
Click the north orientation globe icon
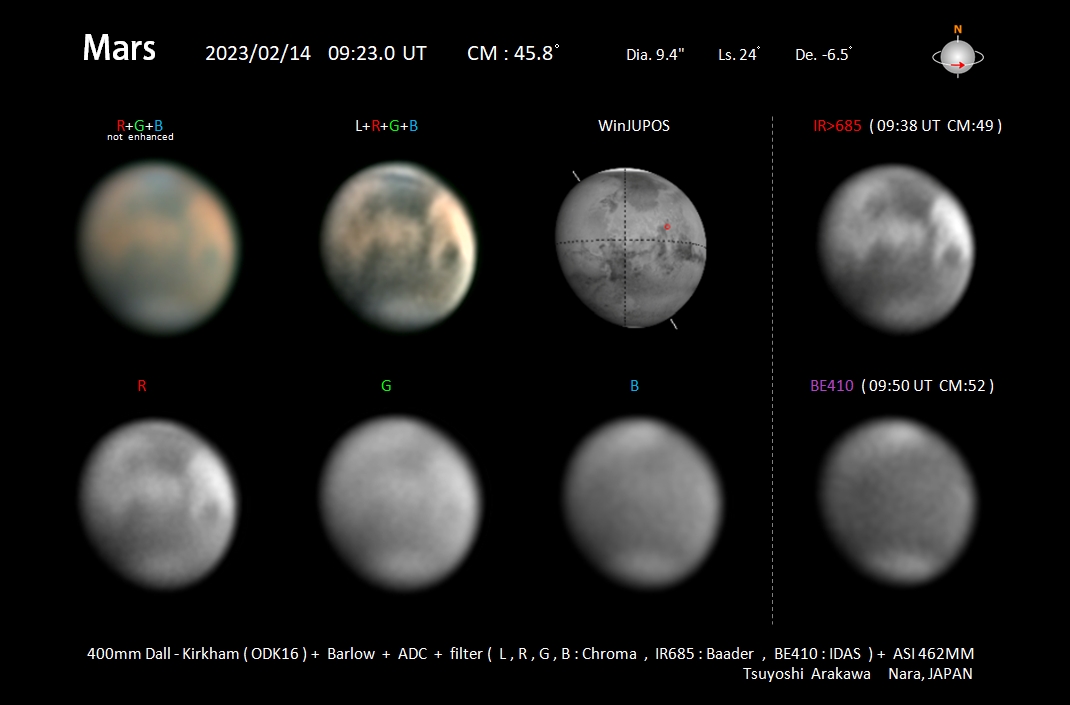pyautogui.click(x=957, y=57)
